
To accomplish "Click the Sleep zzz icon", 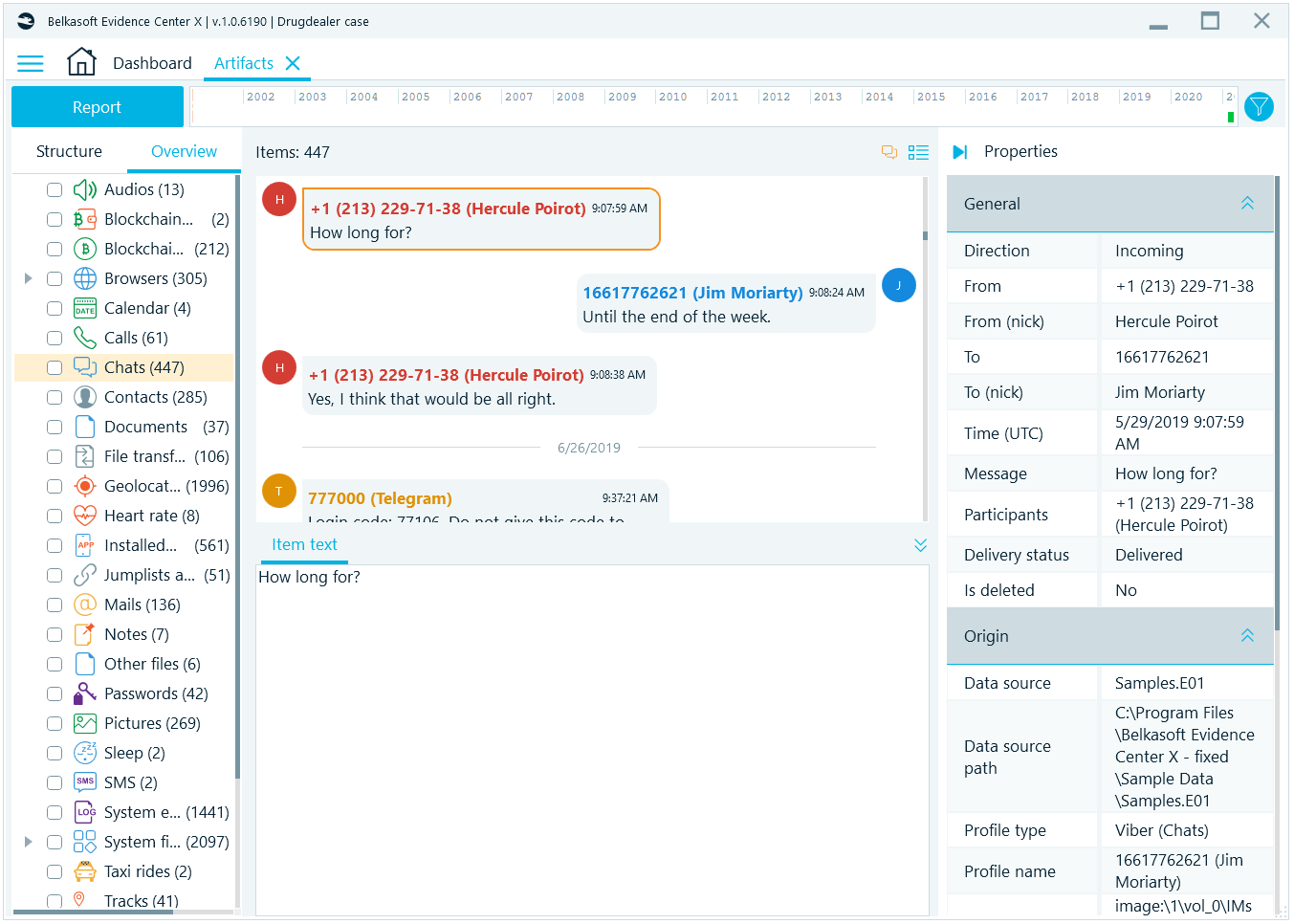I will (x=85, y=753).
